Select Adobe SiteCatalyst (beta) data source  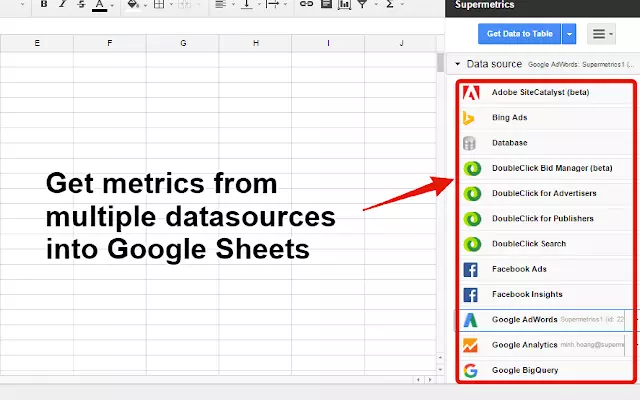pos(546,92)
